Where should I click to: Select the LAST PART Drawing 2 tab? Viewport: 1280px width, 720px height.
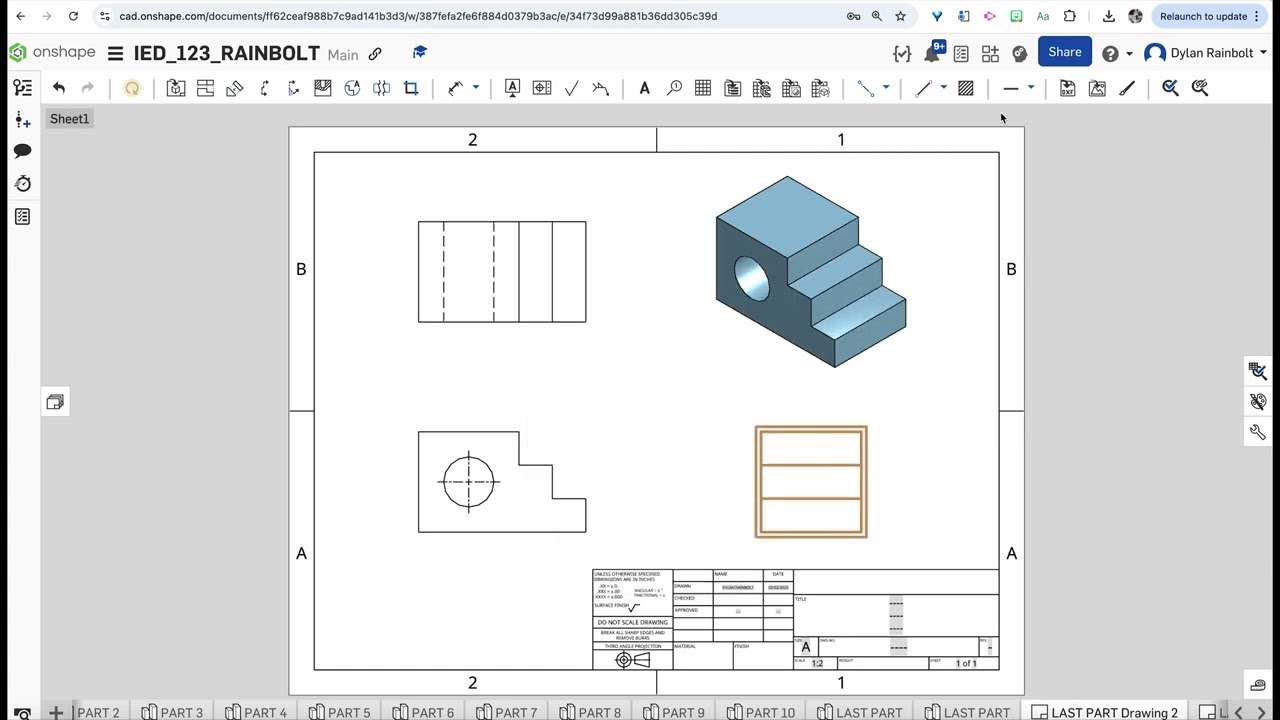pos(1105,712)
